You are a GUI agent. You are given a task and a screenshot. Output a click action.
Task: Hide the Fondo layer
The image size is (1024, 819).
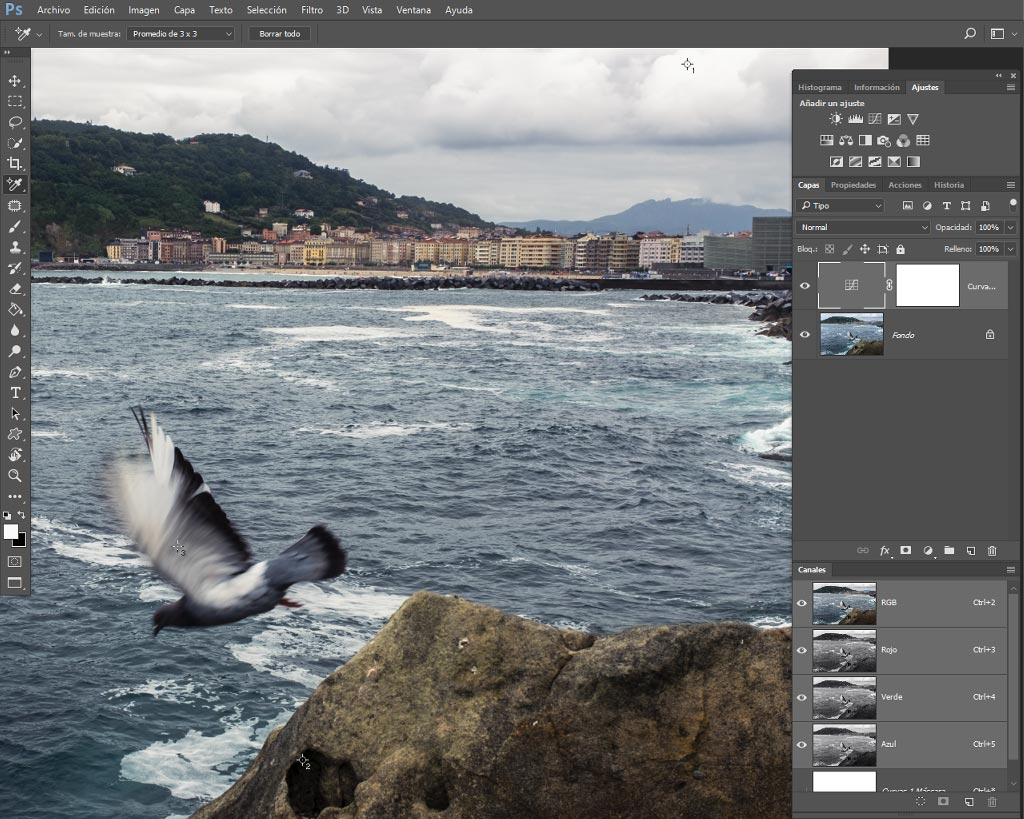click(x=805, y=334)
